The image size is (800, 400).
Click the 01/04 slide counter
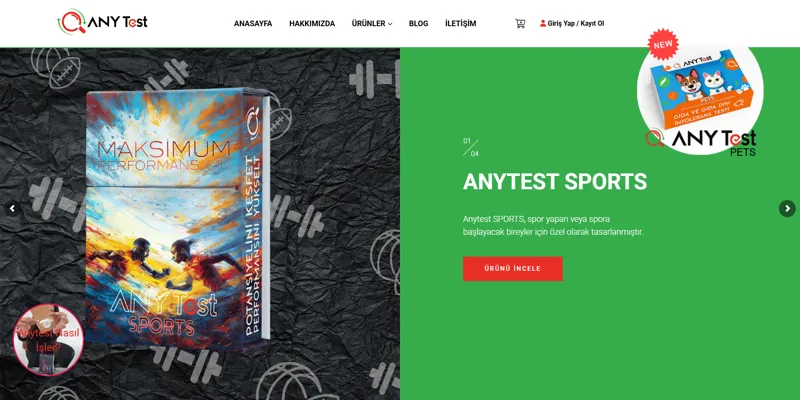tap(471, 147)
